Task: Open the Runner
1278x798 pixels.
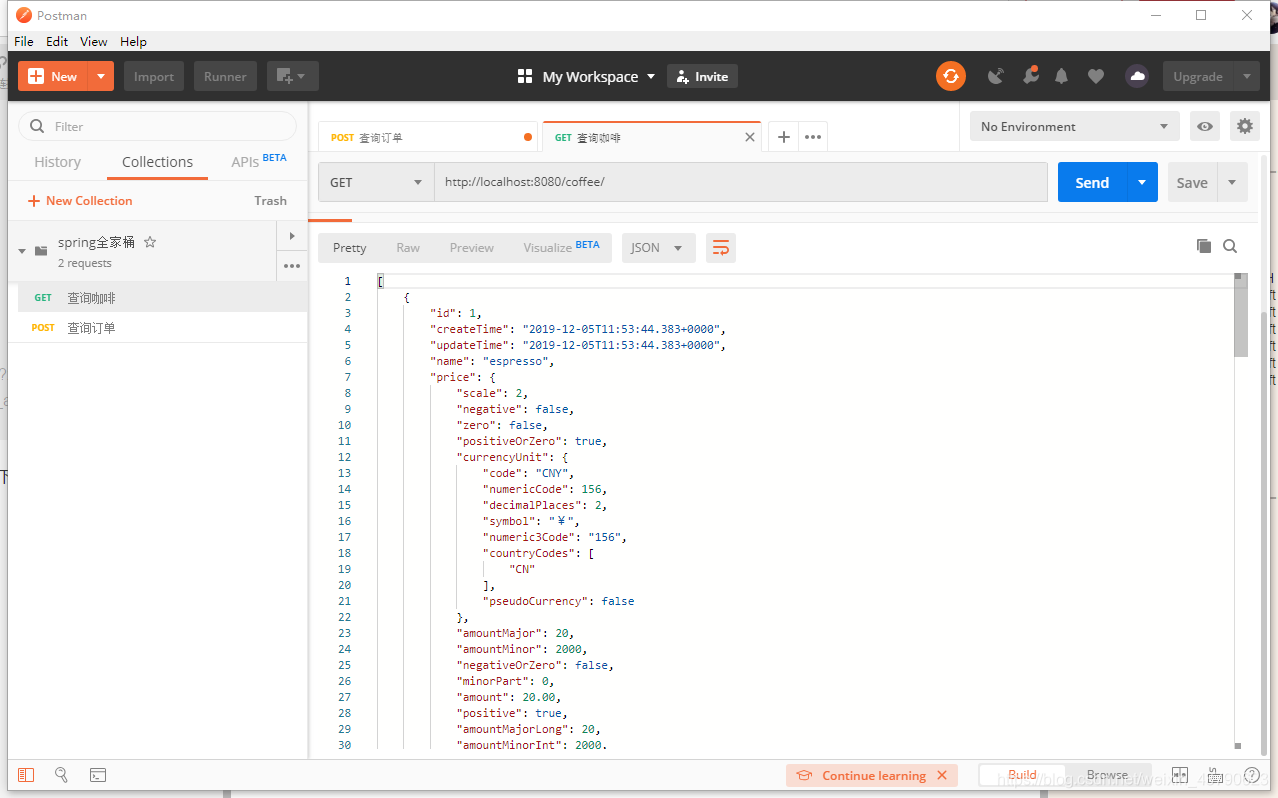Action: tap(226, 76)
